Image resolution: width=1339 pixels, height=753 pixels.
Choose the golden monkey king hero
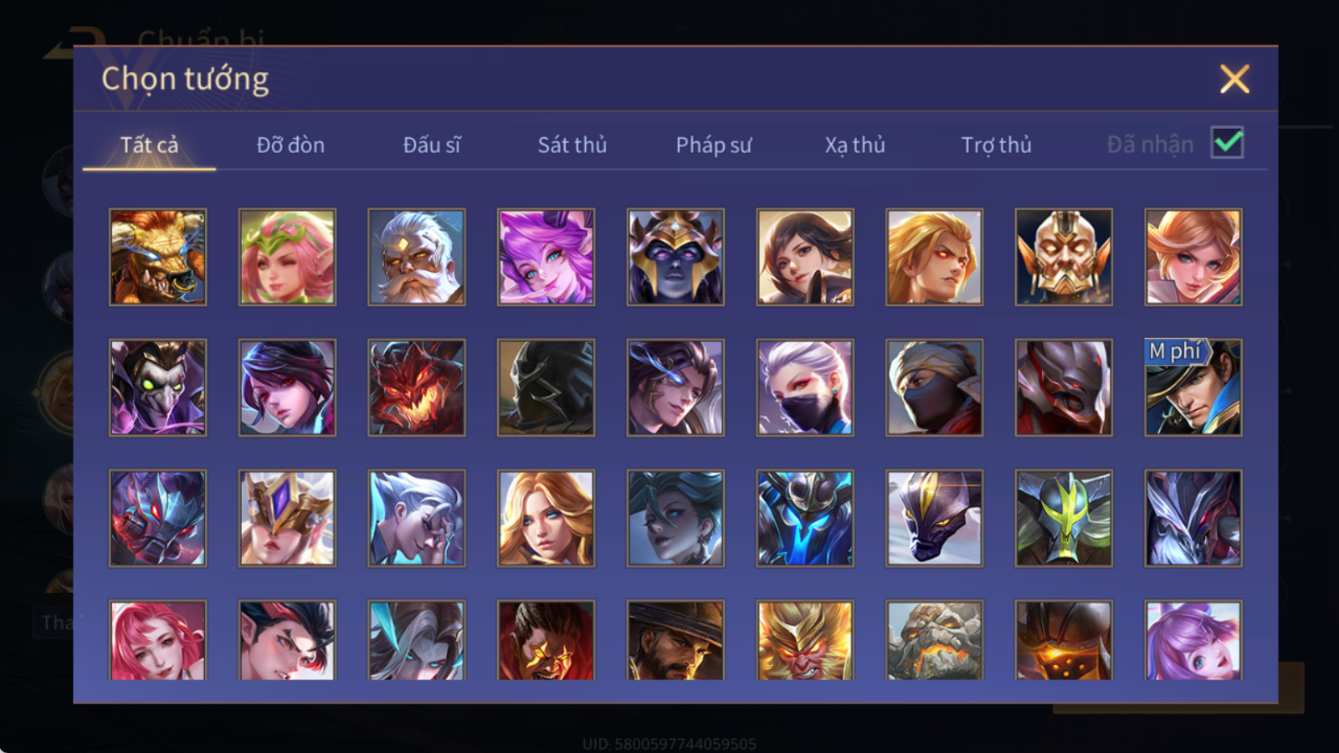point(805,641)
